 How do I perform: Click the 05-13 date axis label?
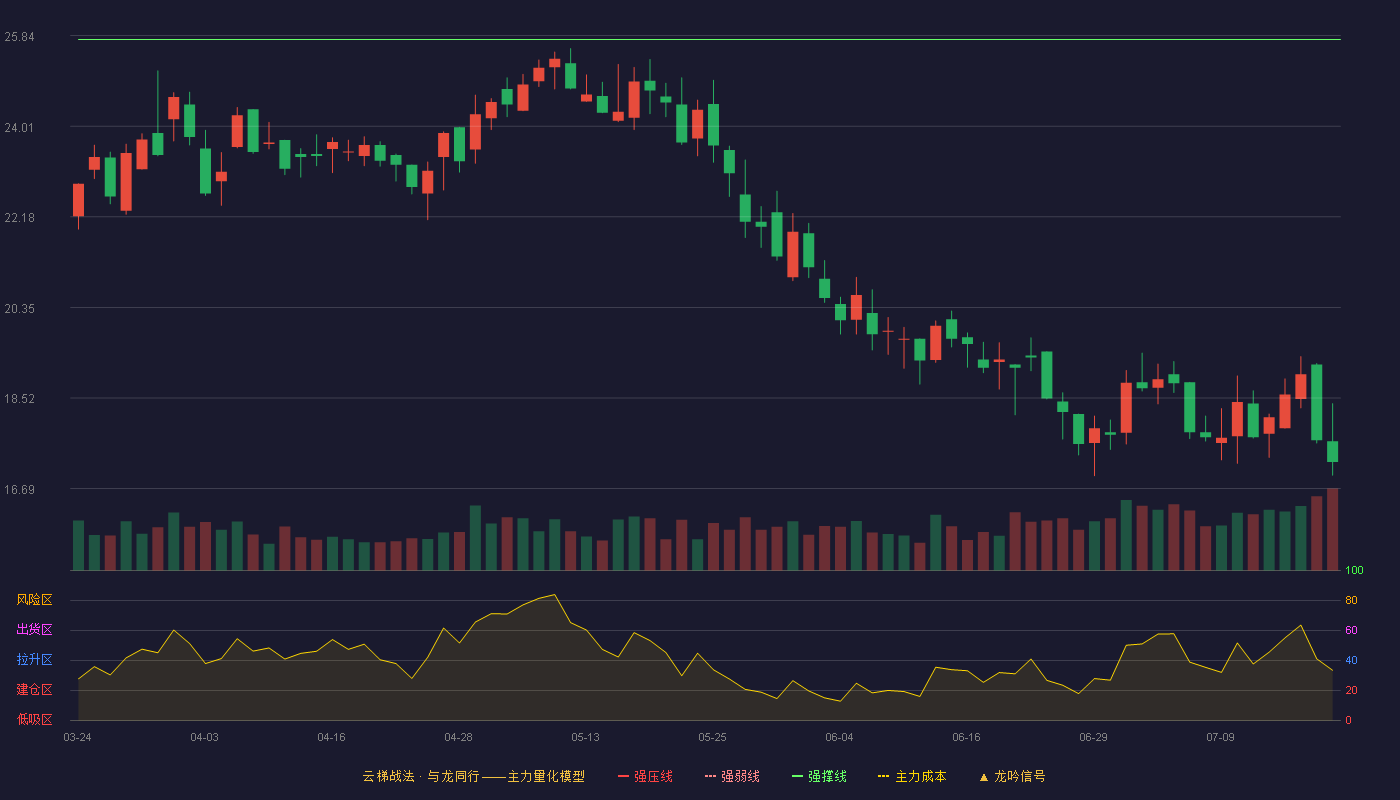point(585,737)
